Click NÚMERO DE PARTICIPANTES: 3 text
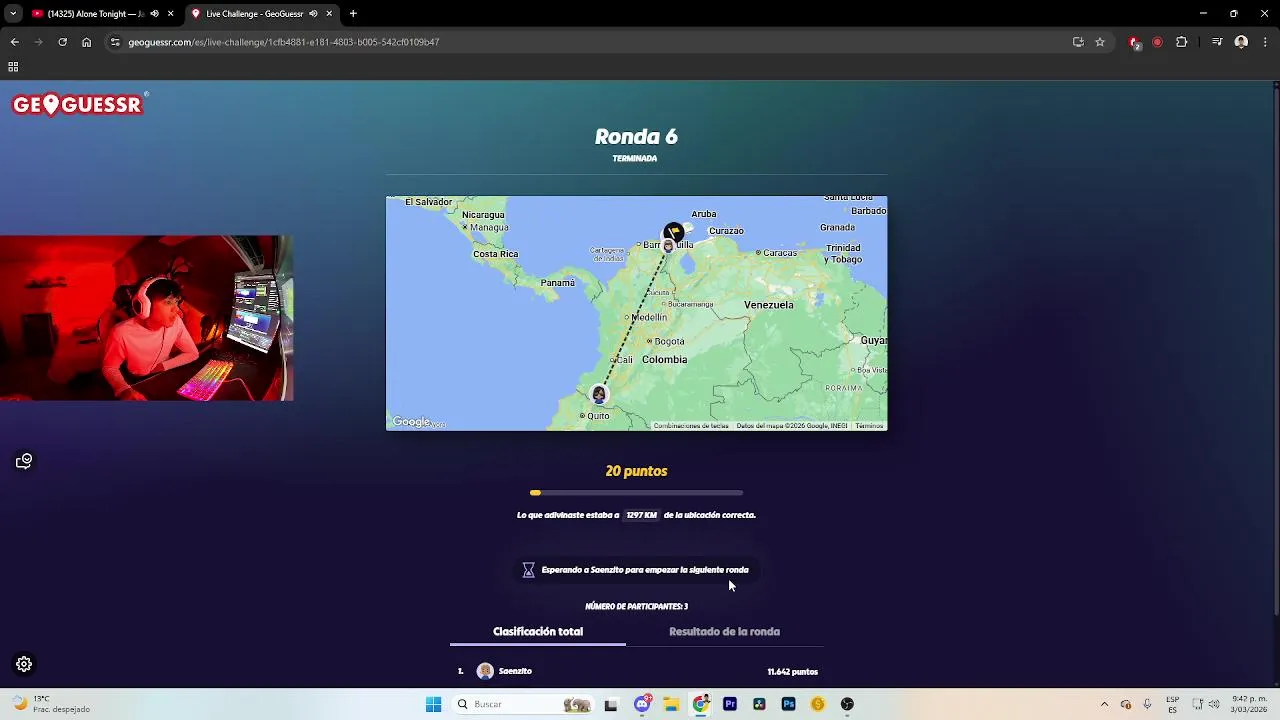 pos(636,606)
